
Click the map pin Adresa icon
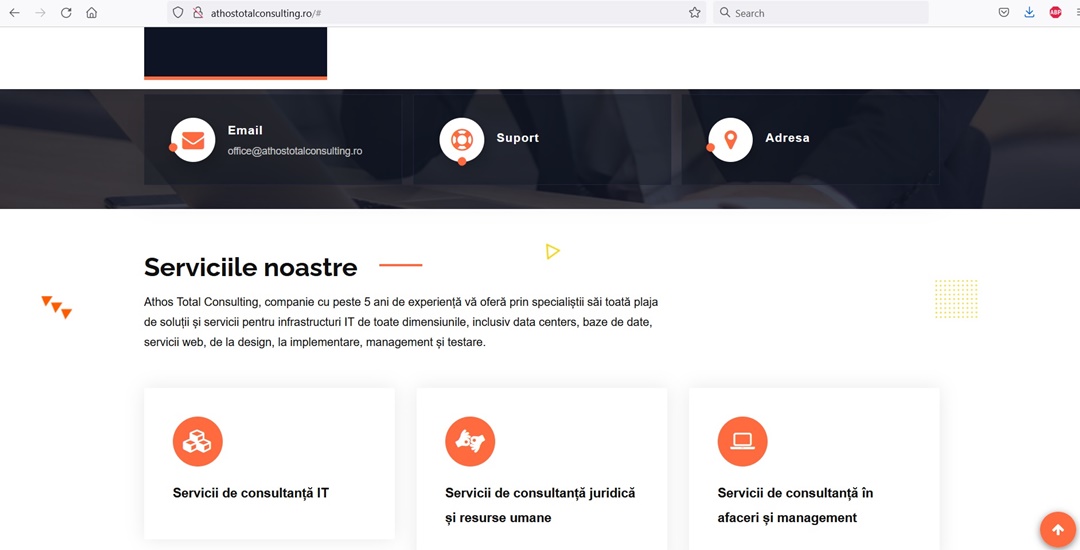click(730, 140)
